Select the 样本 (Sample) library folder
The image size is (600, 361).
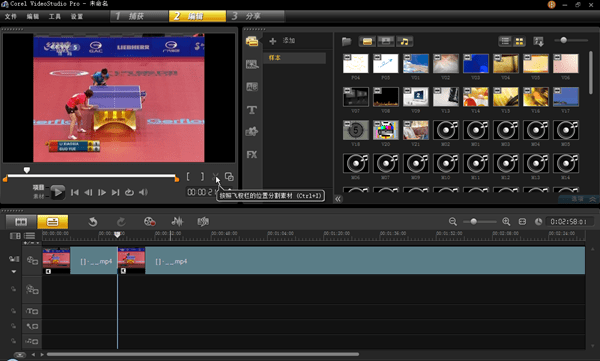tap(295, 58)
